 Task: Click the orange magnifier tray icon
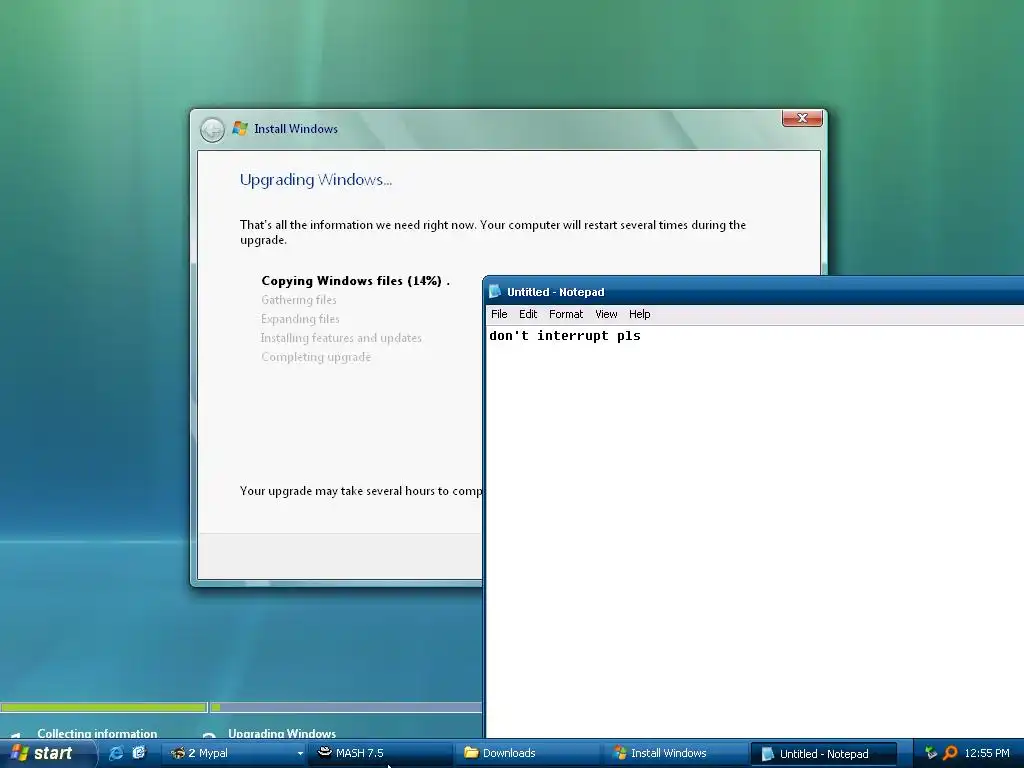[x=950, y=753]
